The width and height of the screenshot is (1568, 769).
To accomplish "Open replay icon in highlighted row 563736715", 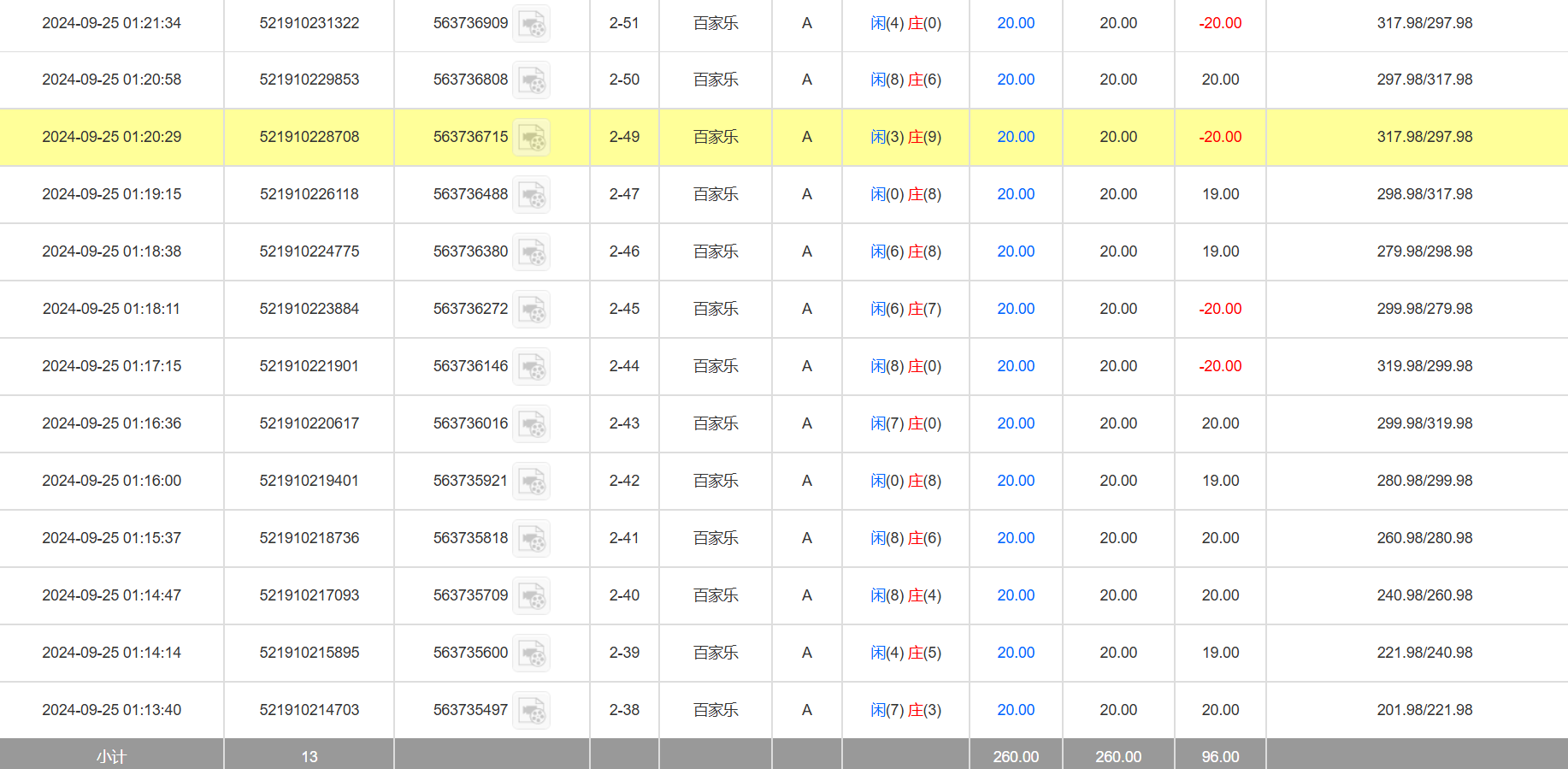I will [x=531, y=138].
